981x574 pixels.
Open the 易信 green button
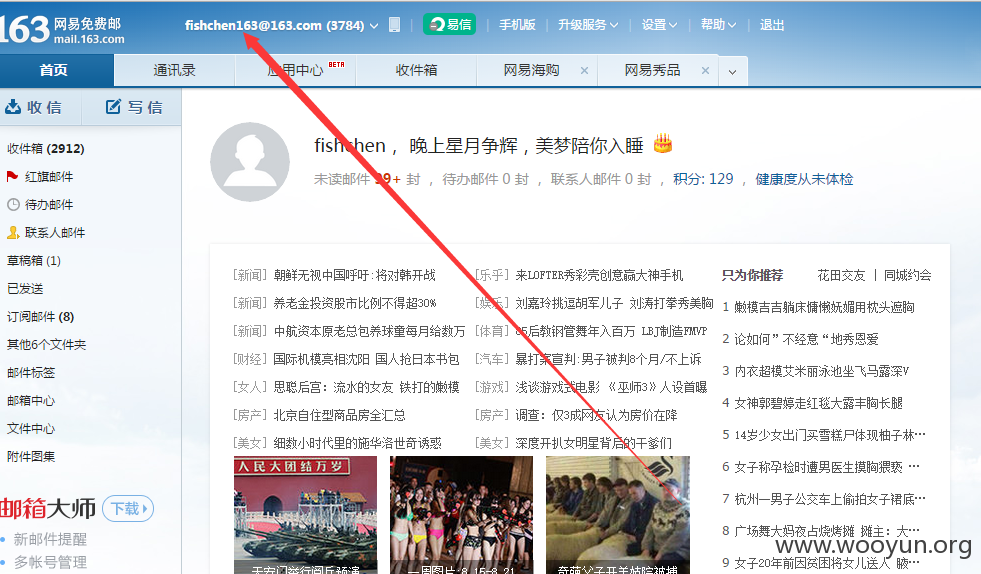449,24
